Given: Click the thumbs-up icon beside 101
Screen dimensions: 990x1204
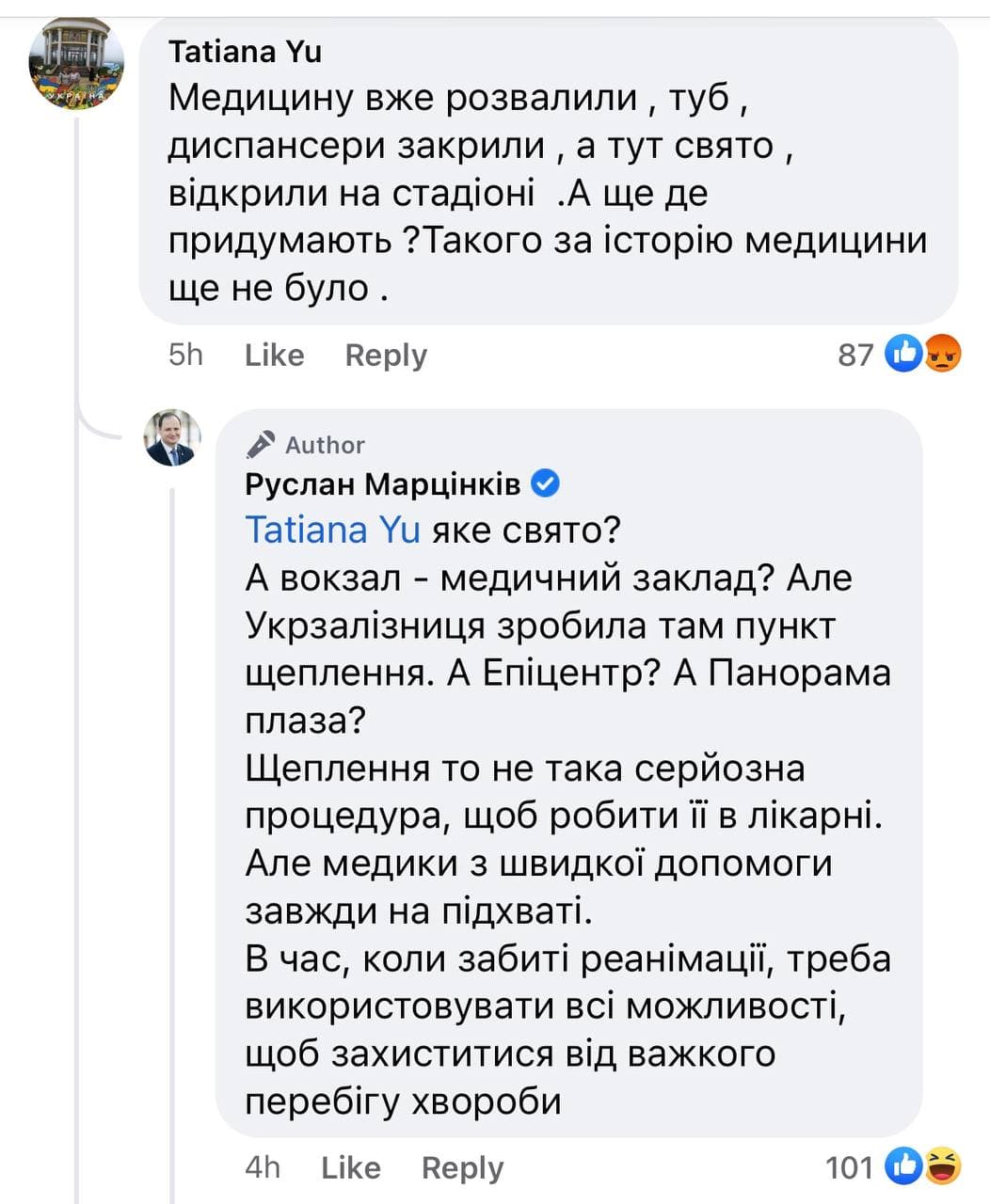Looking at the screenshot, I should [903, 1166].
